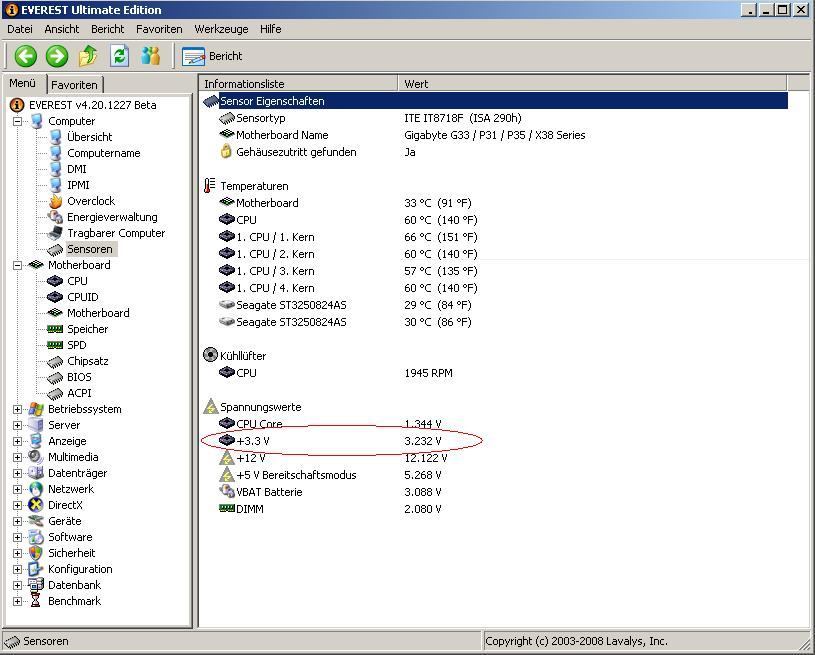Click the Betriebssystem Windows flag icon
This screenshot has height=655, width=815.
(36, 409)
